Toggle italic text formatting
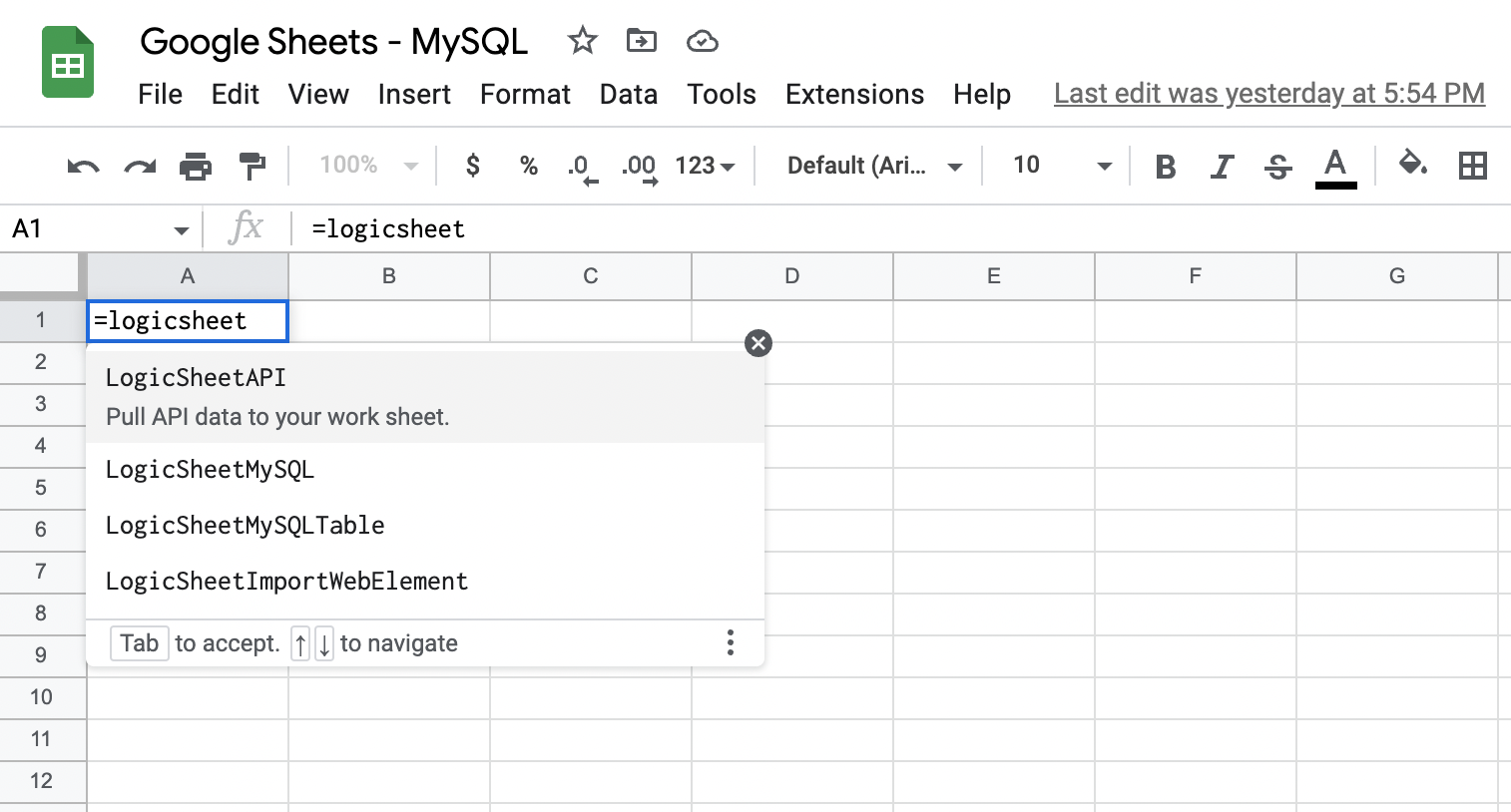This screenshot has height=812, width=1511. click(x=1222, y=166)
